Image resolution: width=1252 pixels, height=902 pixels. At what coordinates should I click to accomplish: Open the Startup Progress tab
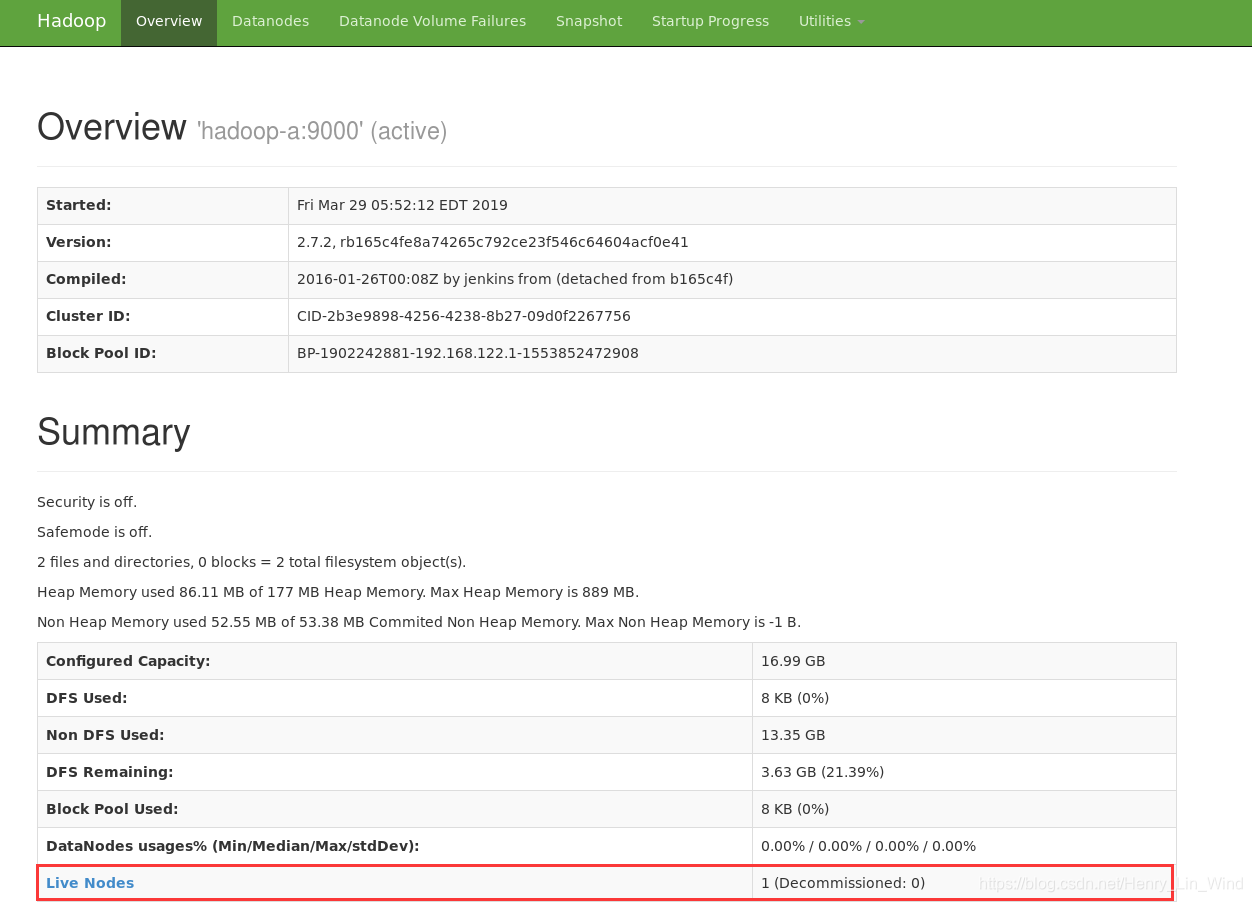pyautogui.click(x=710, y=22)
